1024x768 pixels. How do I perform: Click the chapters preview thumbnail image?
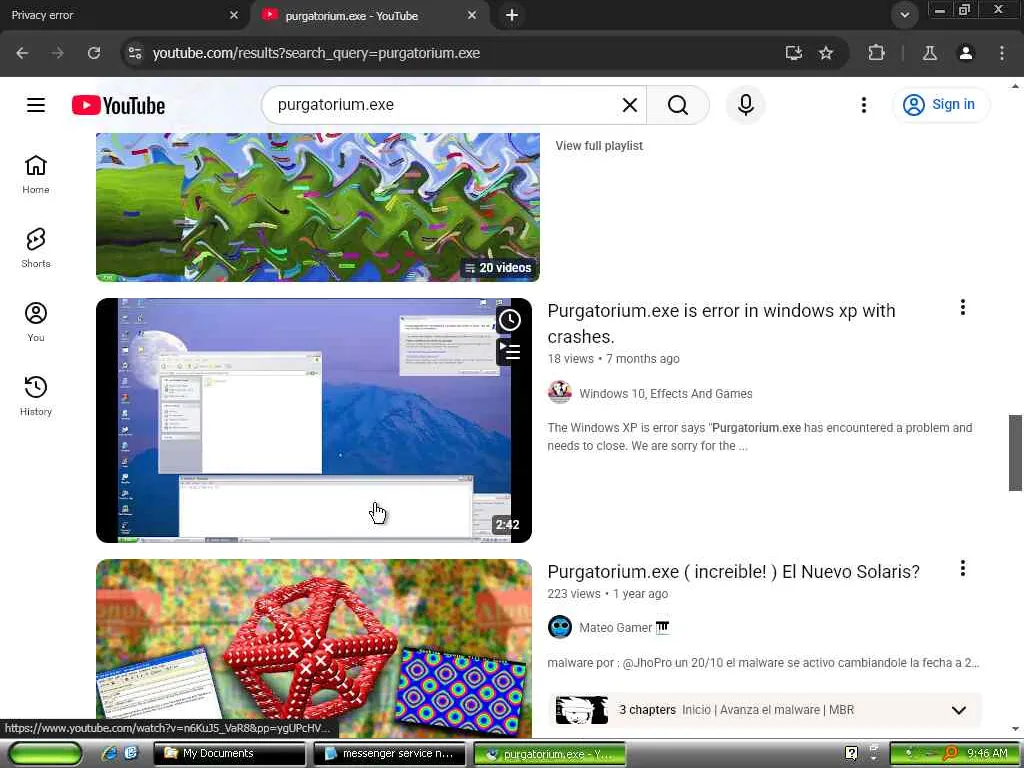(581, 710)
